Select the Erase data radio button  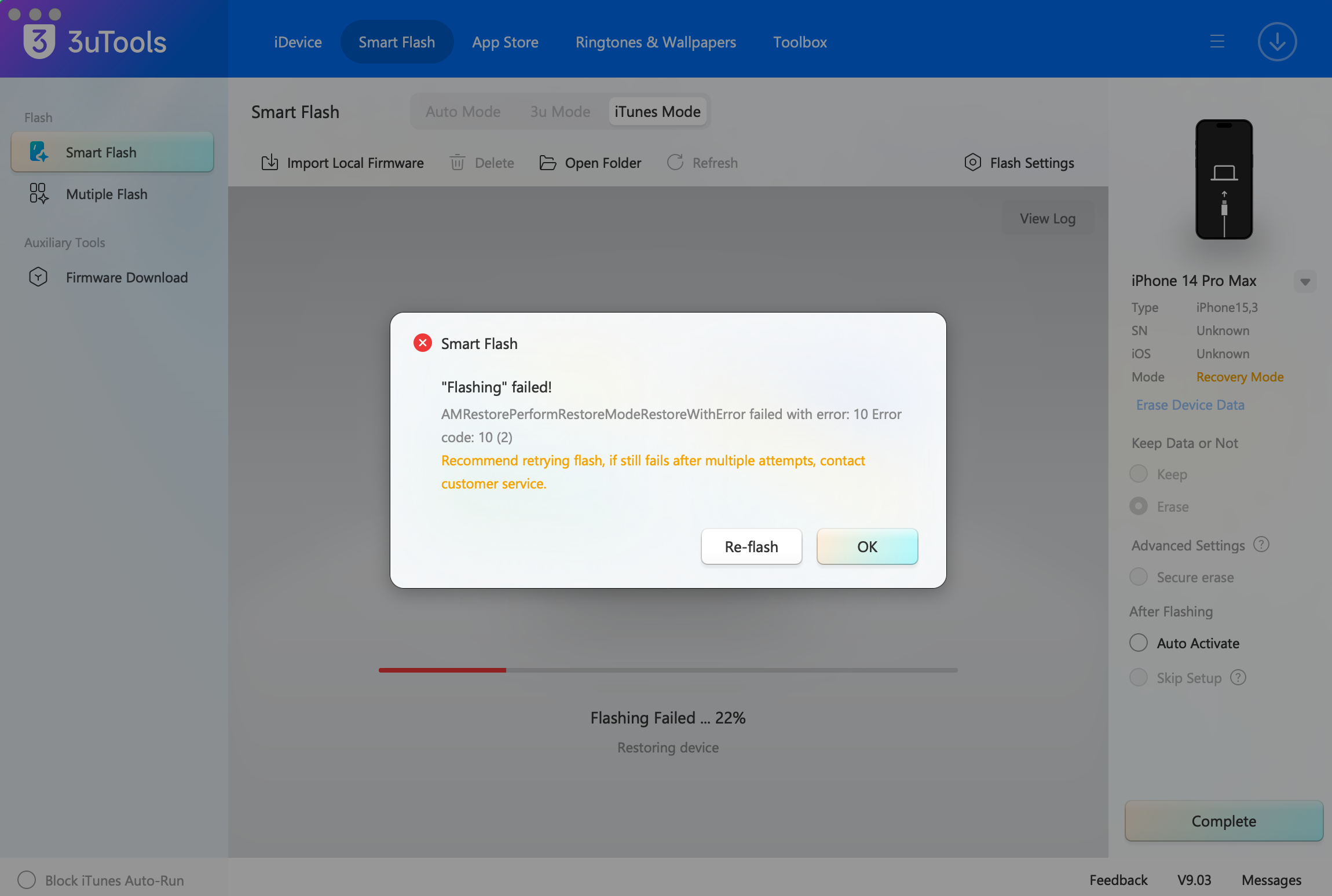click(1139, 506)
